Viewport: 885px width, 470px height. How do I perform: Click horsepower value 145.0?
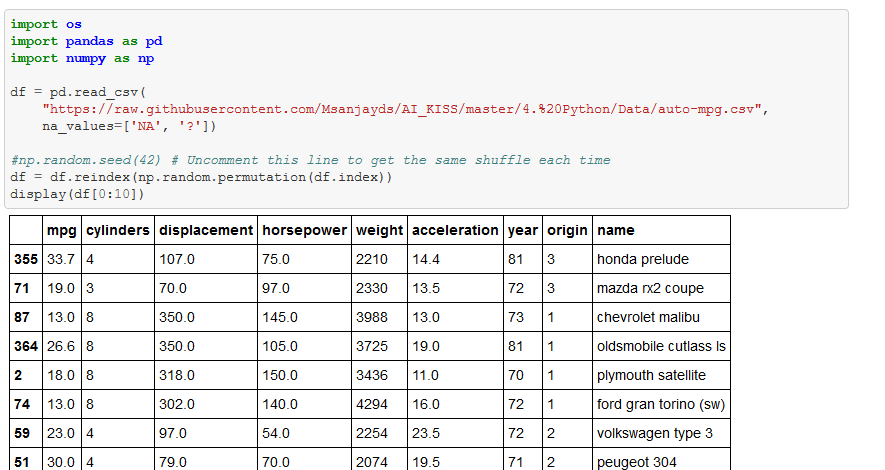point(304,317)
